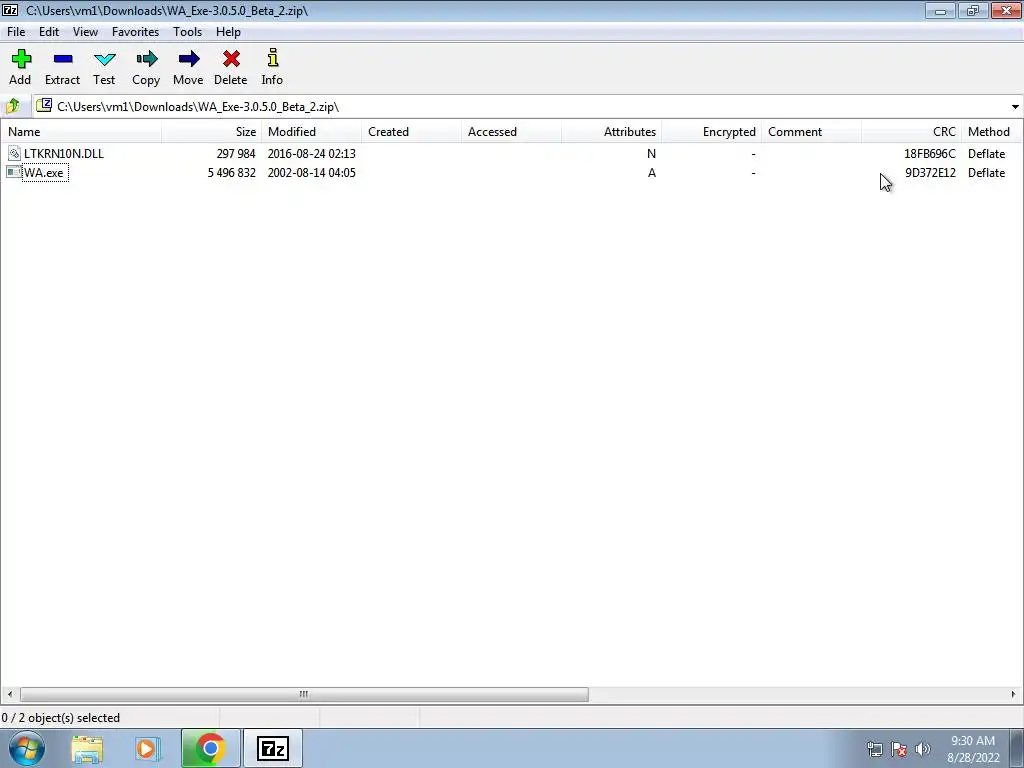
Task: Sort by Attributes column header
Action: (611, 132)
